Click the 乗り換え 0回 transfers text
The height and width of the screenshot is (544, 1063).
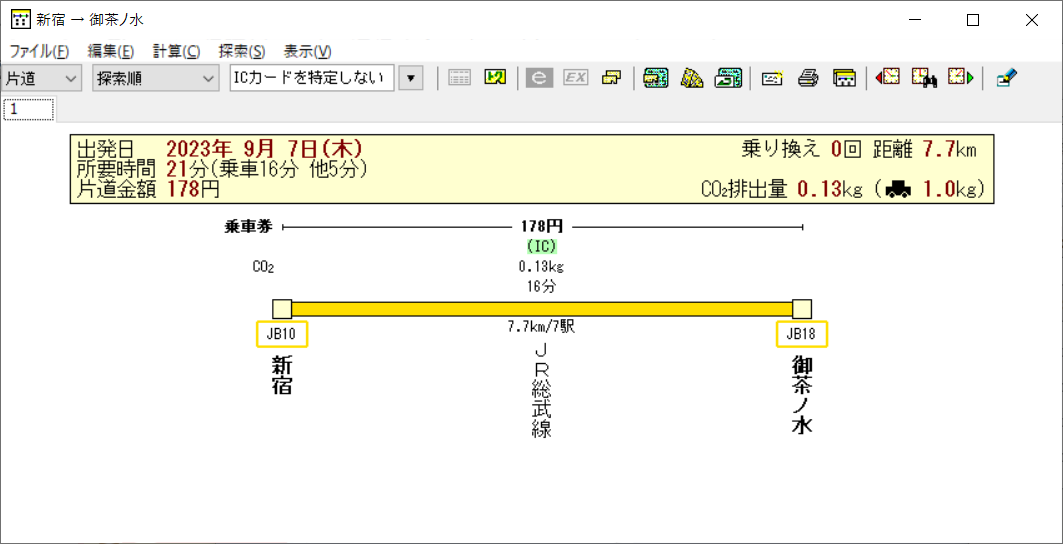pos(802,149)
